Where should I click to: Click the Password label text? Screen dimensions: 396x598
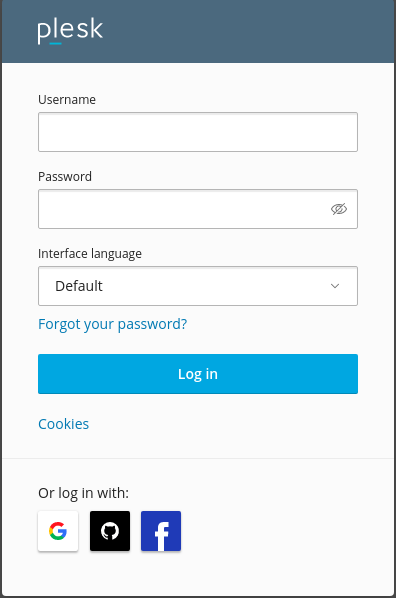65,177
